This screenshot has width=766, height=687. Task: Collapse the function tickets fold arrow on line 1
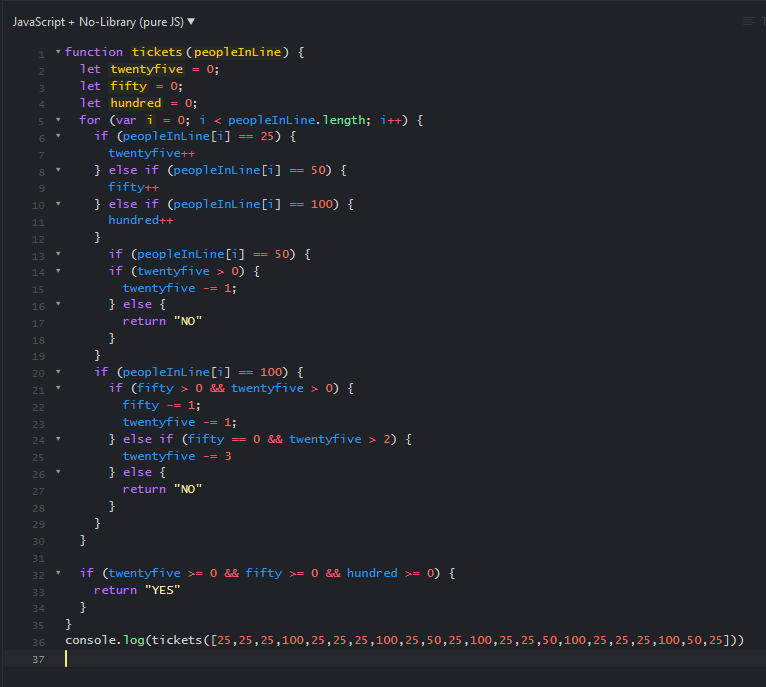pos(58,51)
